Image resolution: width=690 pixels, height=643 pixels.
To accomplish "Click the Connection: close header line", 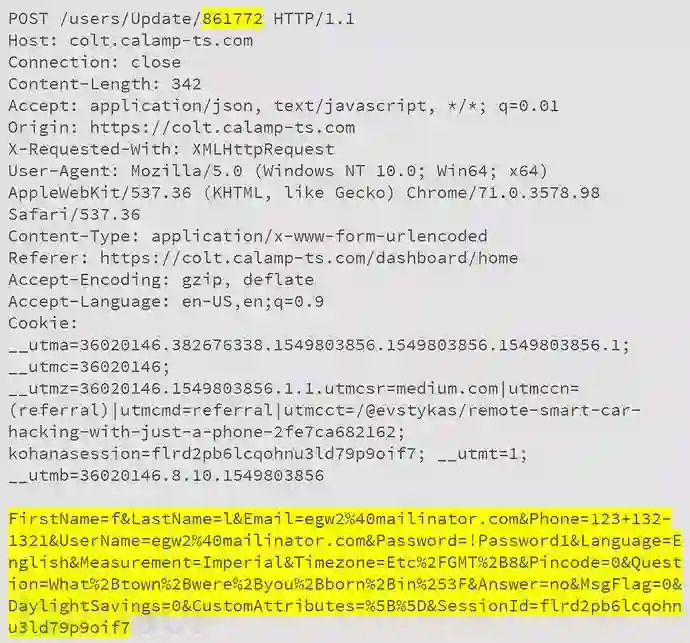I will [95, 62].
